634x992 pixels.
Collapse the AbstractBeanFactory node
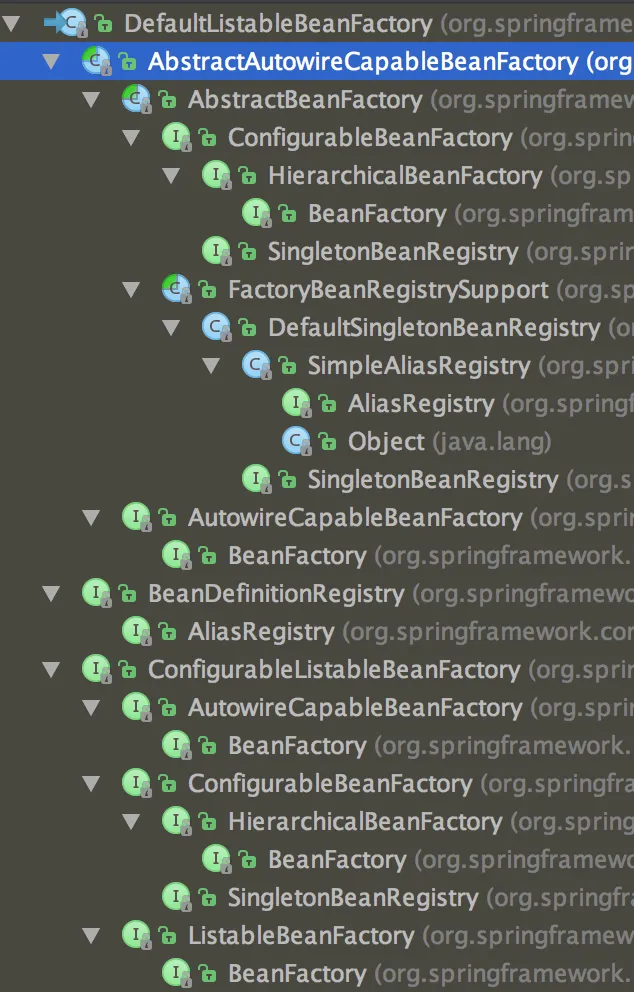pyautogui.click(x=91, y=100)
